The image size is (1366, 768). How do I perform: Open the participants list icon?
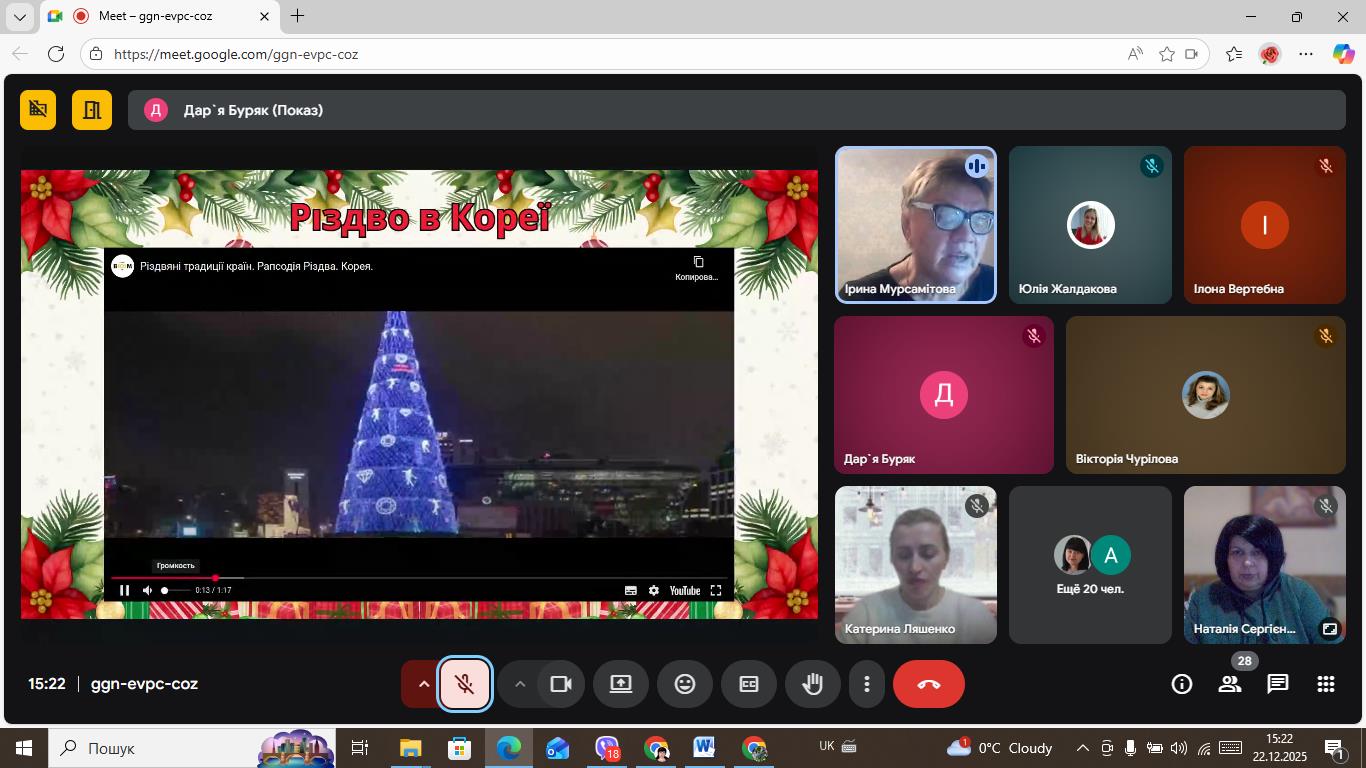point(1229,684)
